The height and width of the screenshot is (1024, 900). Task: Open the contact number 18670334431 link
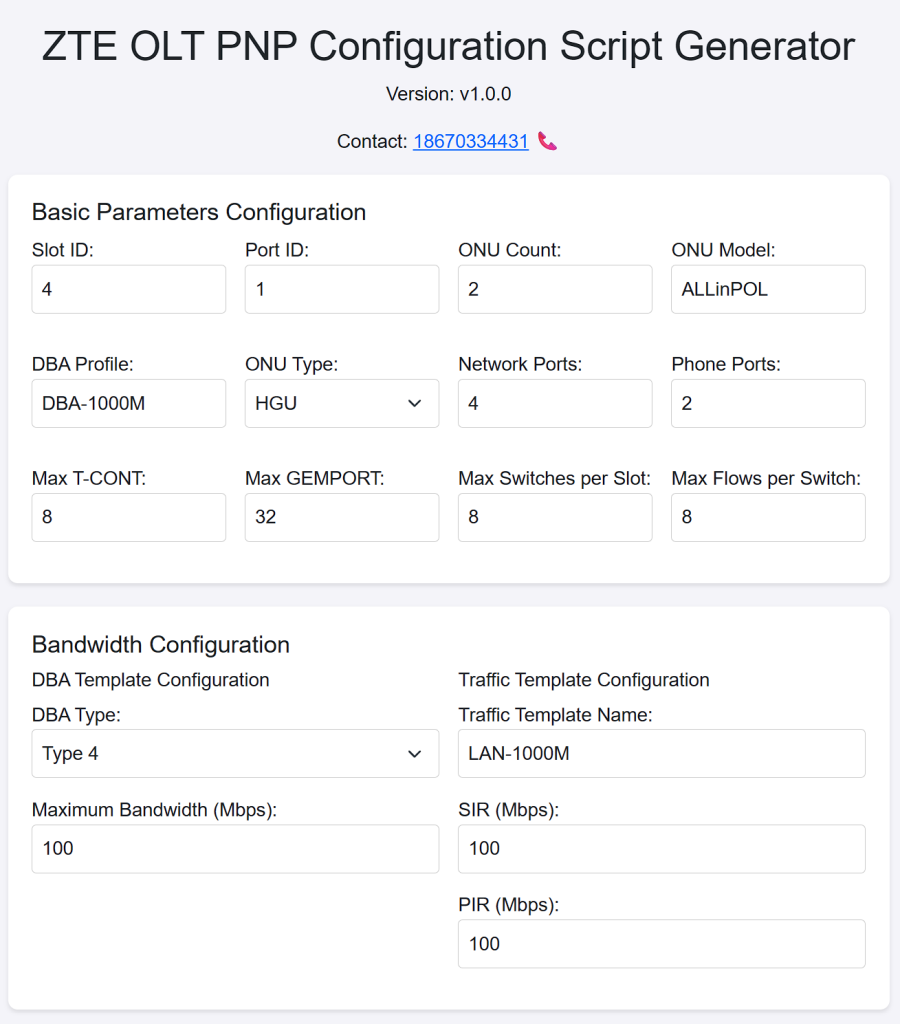(x=470, y=141)
